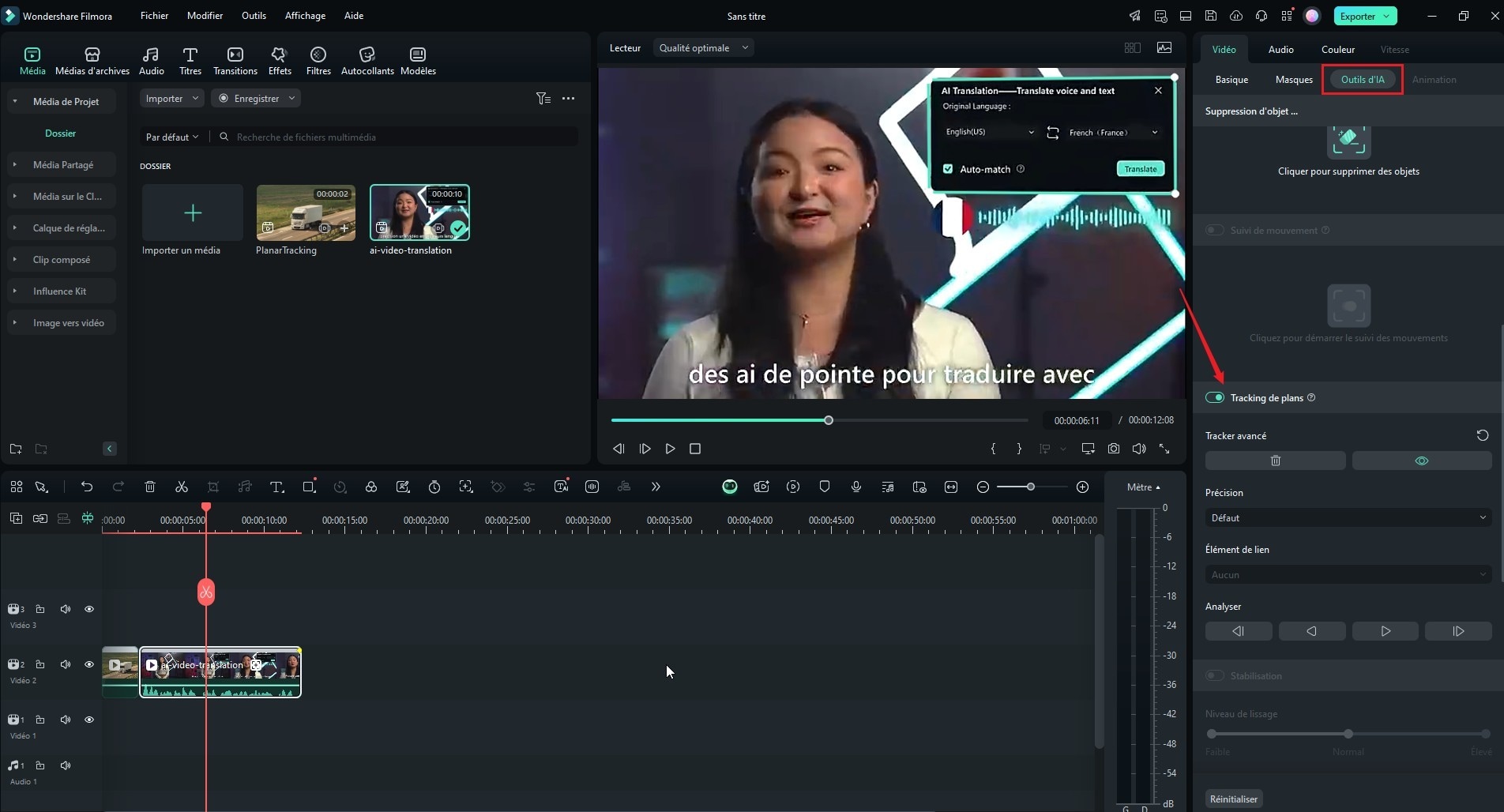The width and height of the screenshot is (1504, 812).
Task: Click the timeline zoom slider handle
Action: (1030, 487)
